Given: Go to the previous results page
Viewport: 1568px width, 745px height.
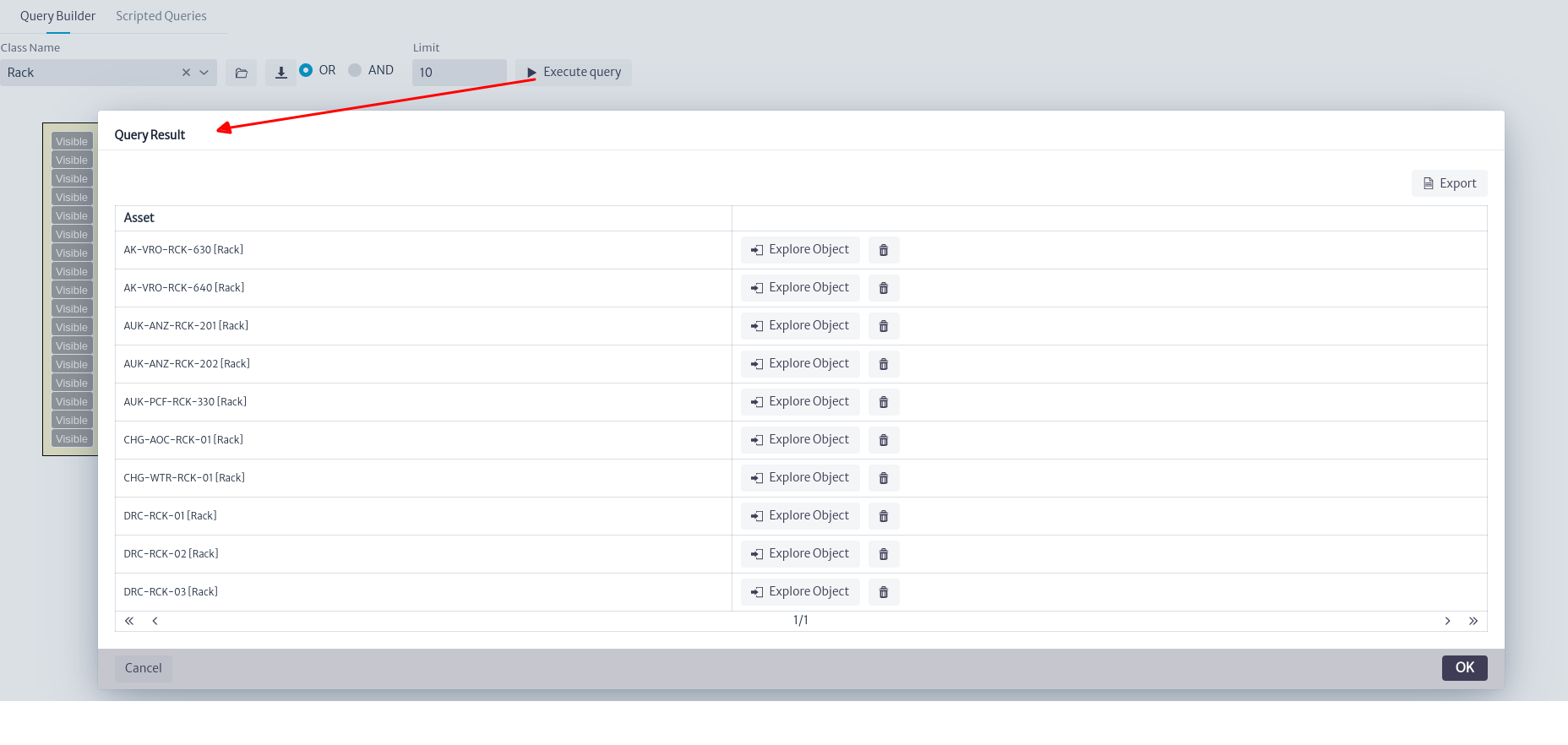Looking at the screenshot, I should click(155, 621).
